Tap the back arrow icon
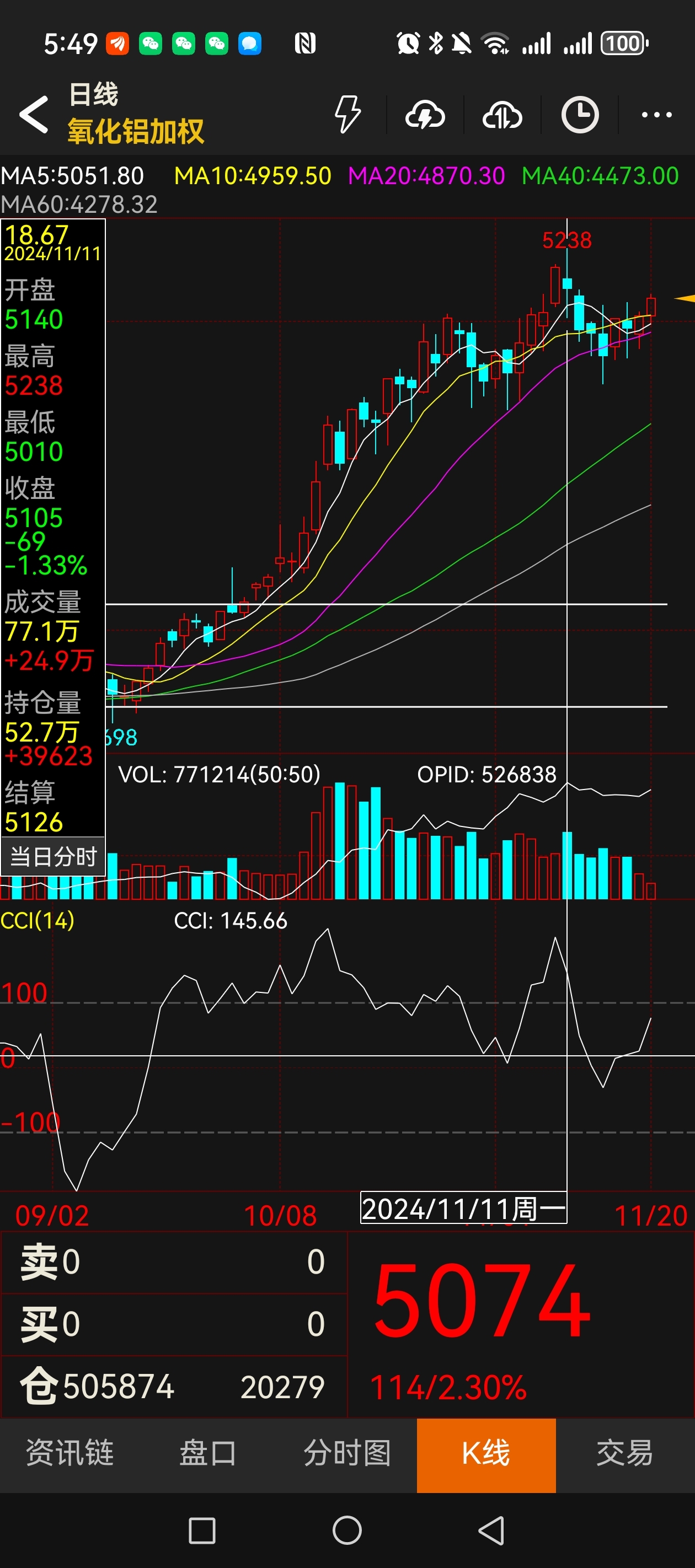Viewport: 695px width, 1568px height. pos(34,115)
